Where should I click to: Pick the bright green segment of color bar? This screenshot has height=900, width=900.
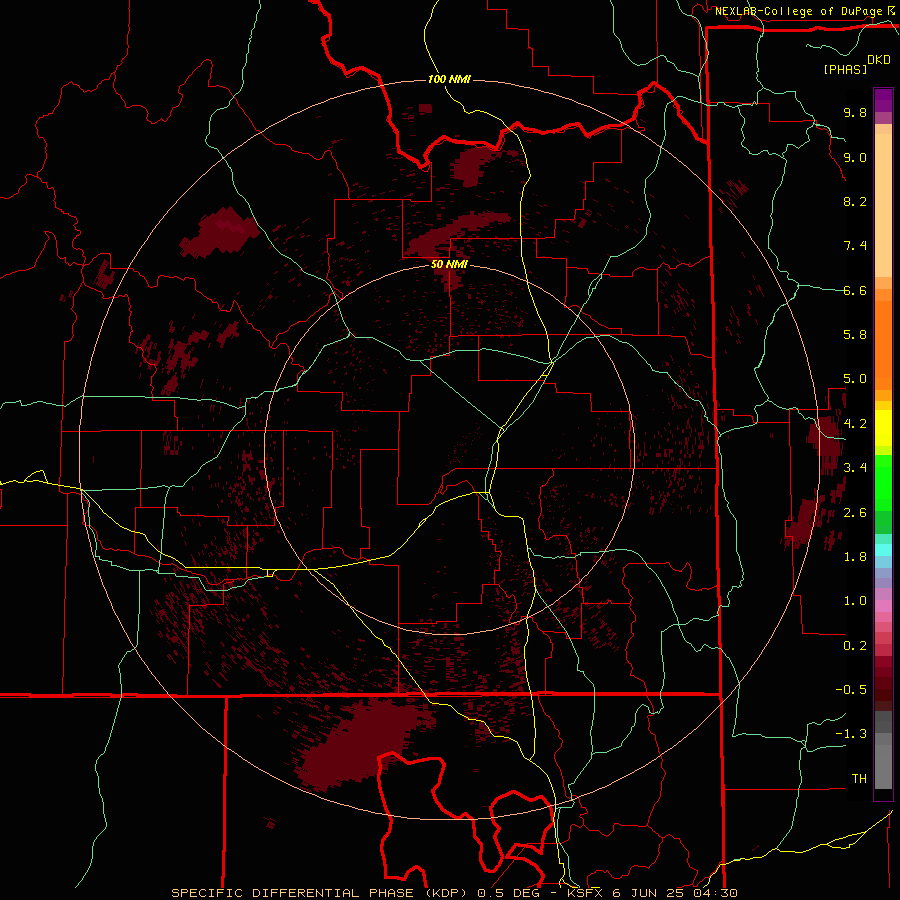pyautogui.click(x=883, y=481)
